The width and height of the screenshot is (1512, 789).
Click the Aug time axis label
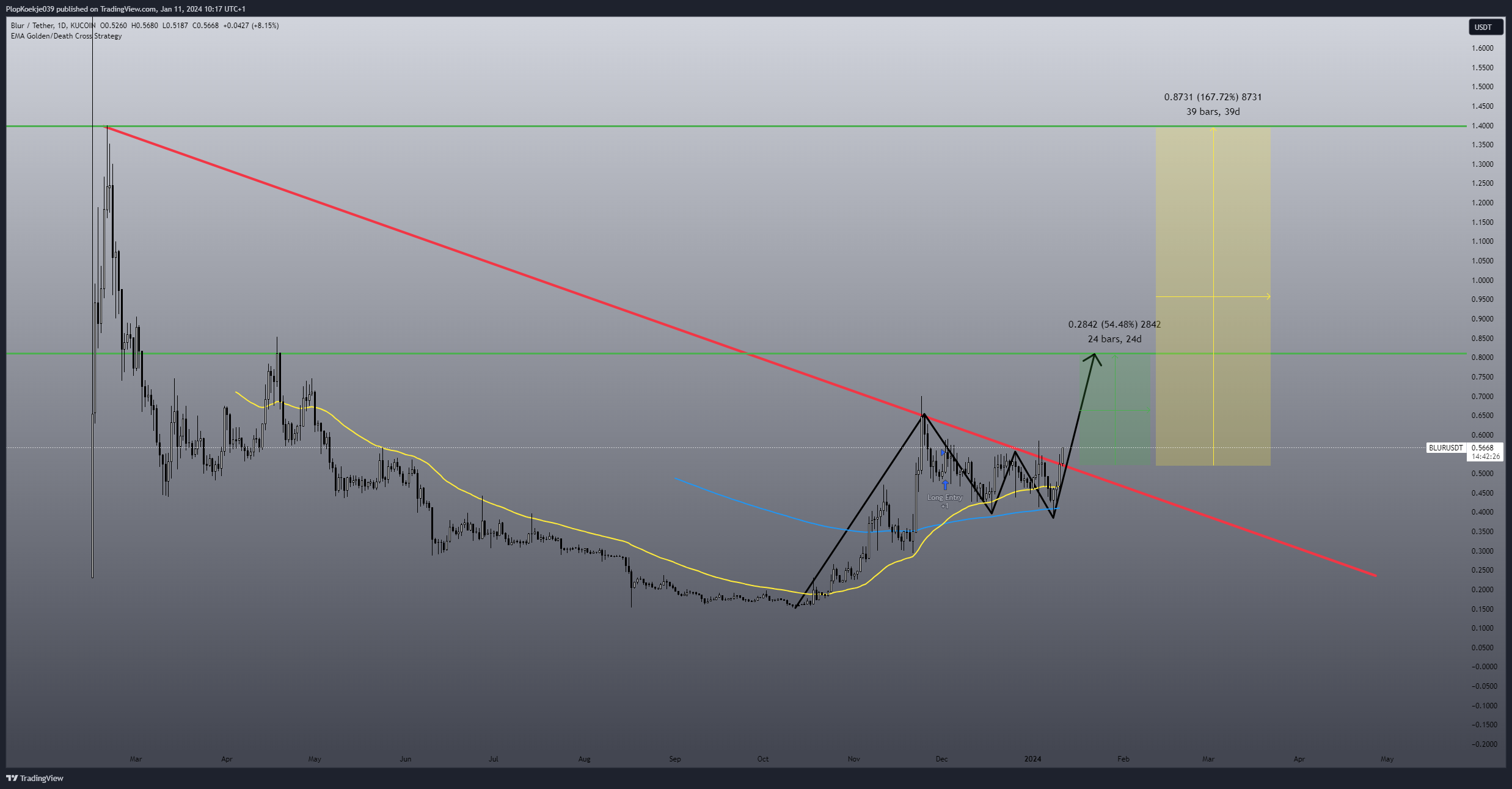point(585,759)
